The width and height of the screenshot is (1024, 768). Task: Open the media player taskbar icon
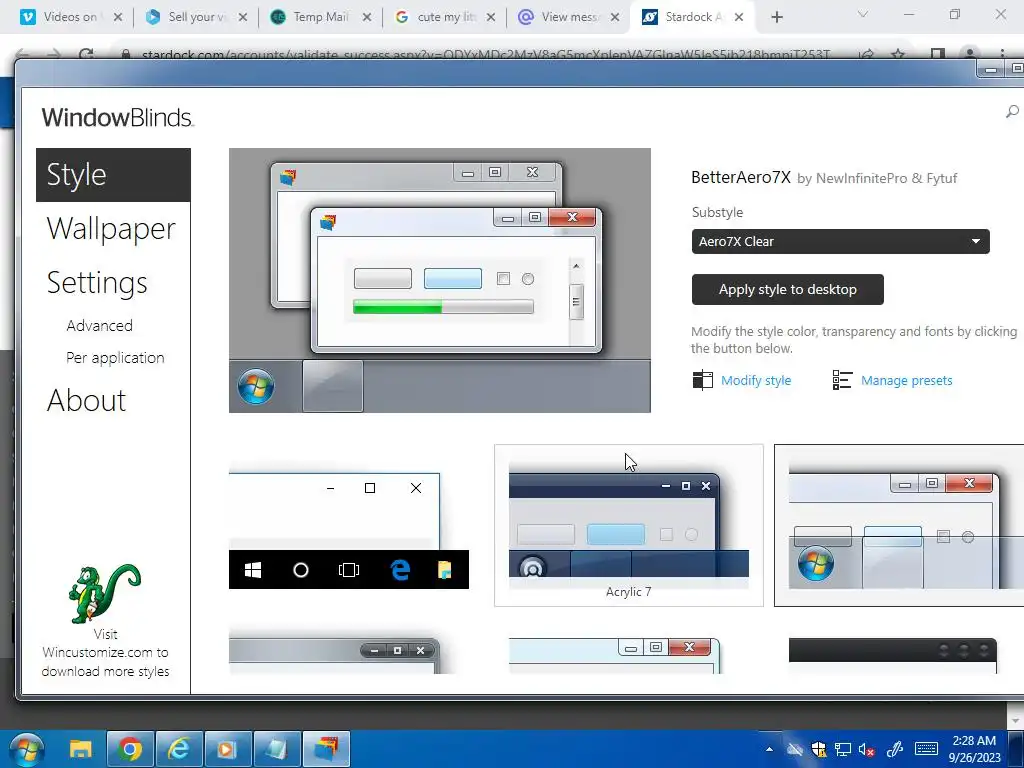[227, 749]
